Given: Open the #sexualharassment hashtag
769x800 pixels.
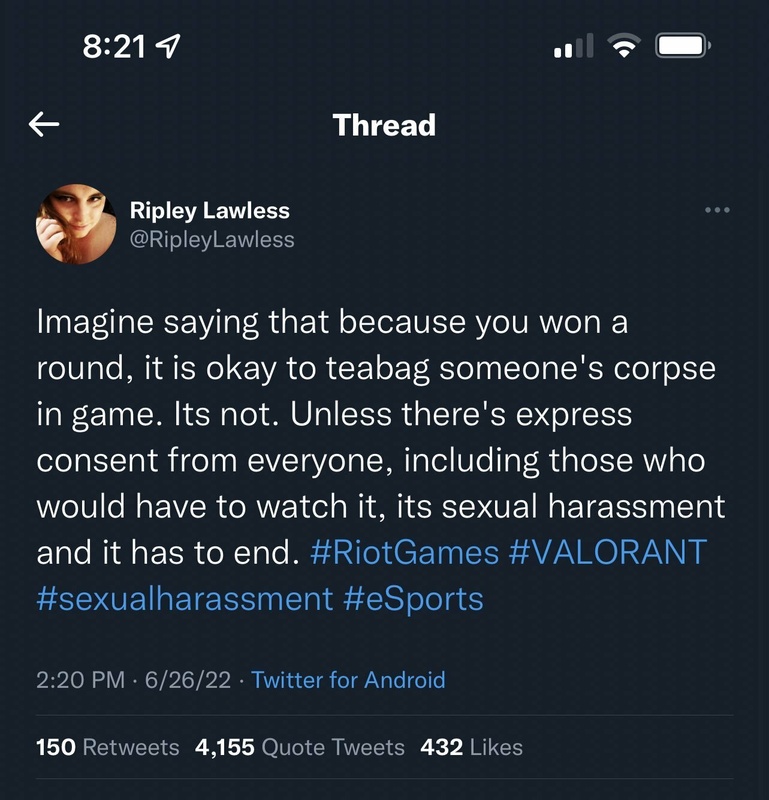Looking at the screenshot, I should pos(185,599).
